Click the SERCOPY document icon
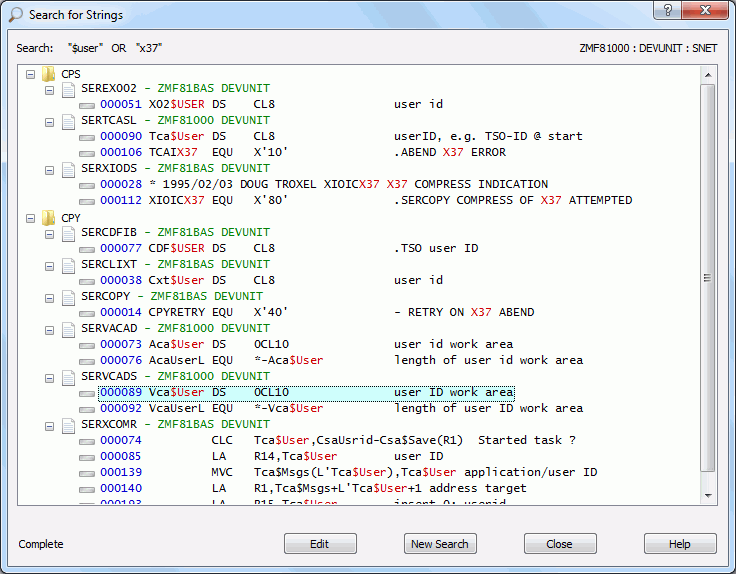The image size is (736, 574). pyautogui.click(x=69, y=297)
